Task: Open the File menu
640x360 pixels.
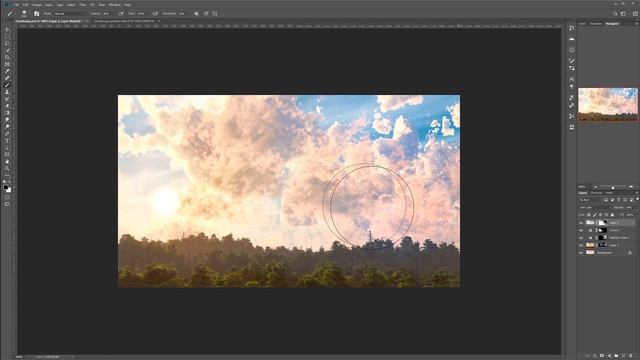Action: [x=16, y=5]
